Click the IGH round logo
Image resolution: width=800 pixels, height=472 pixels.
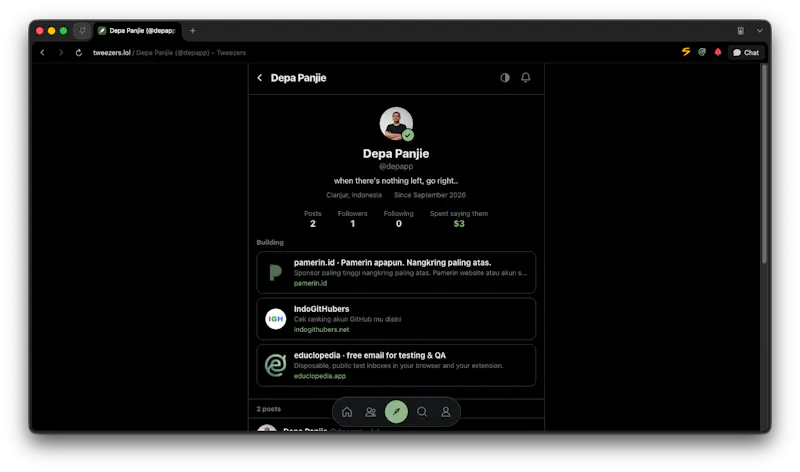276,319
